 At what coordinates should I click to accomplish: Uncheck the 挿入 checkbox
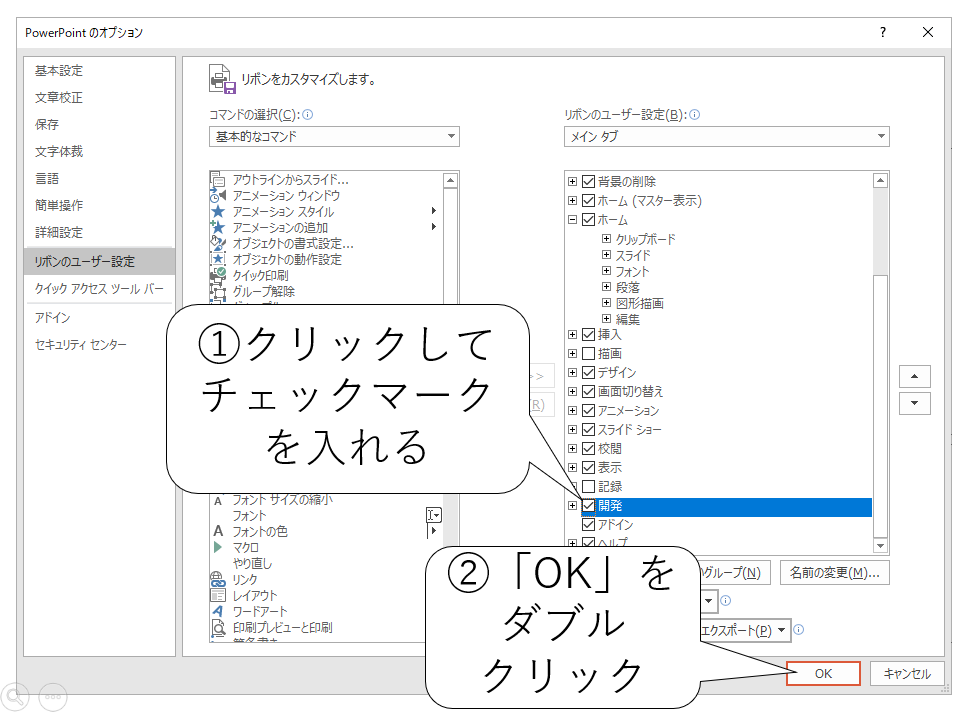(x=588, y=335)
